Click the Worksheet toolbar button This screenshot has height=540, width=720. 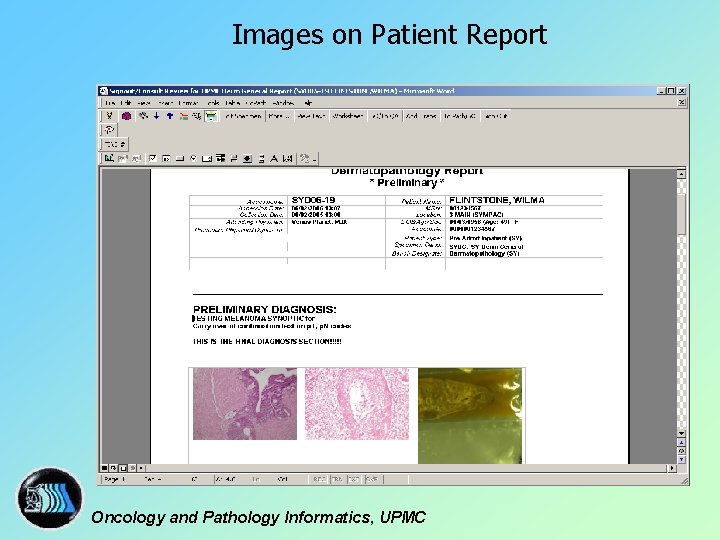[348, 116]
